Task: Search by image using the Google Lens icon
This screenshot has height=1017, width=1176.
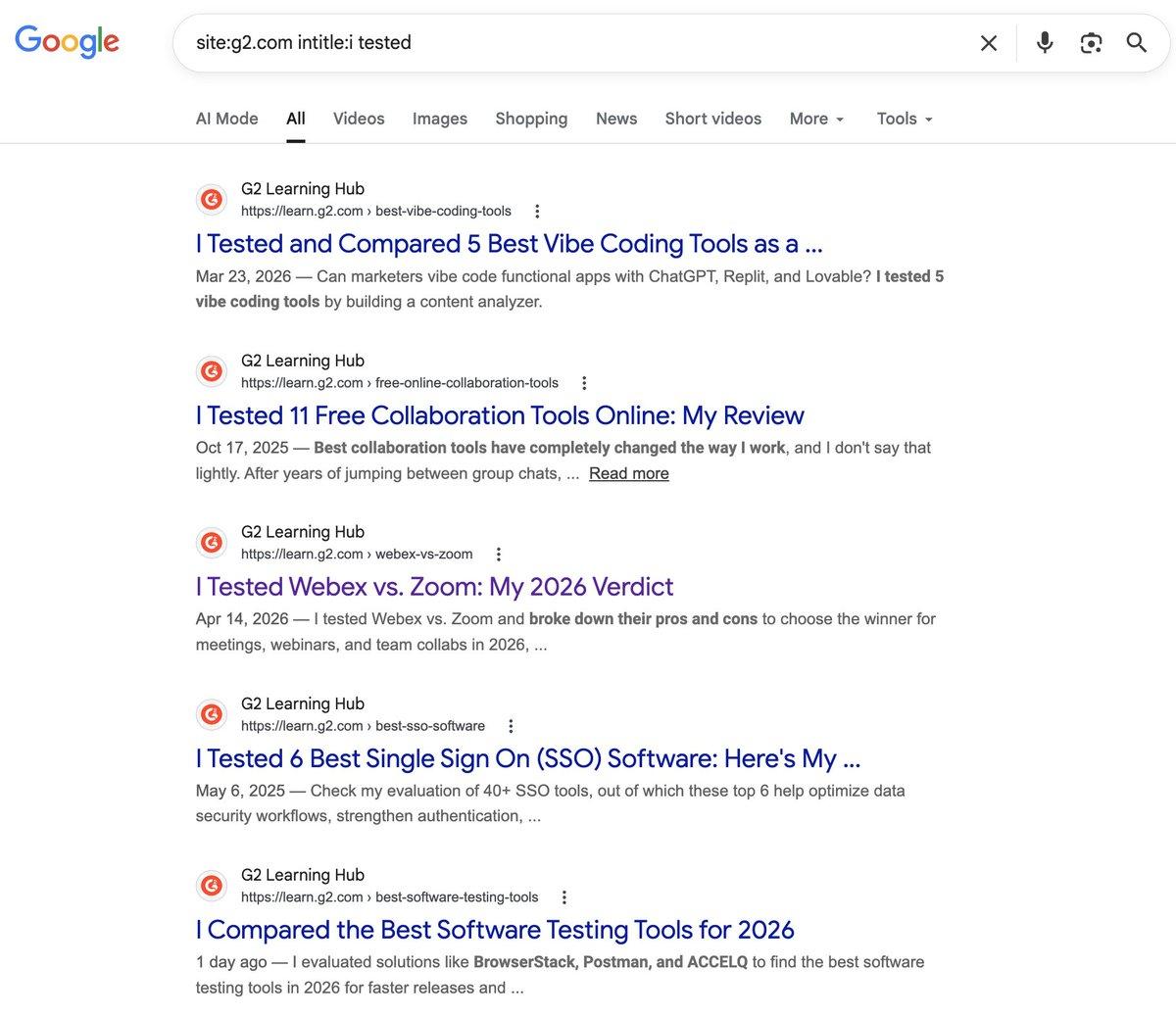Action: pyautogui.click(x=1090, y=42)
